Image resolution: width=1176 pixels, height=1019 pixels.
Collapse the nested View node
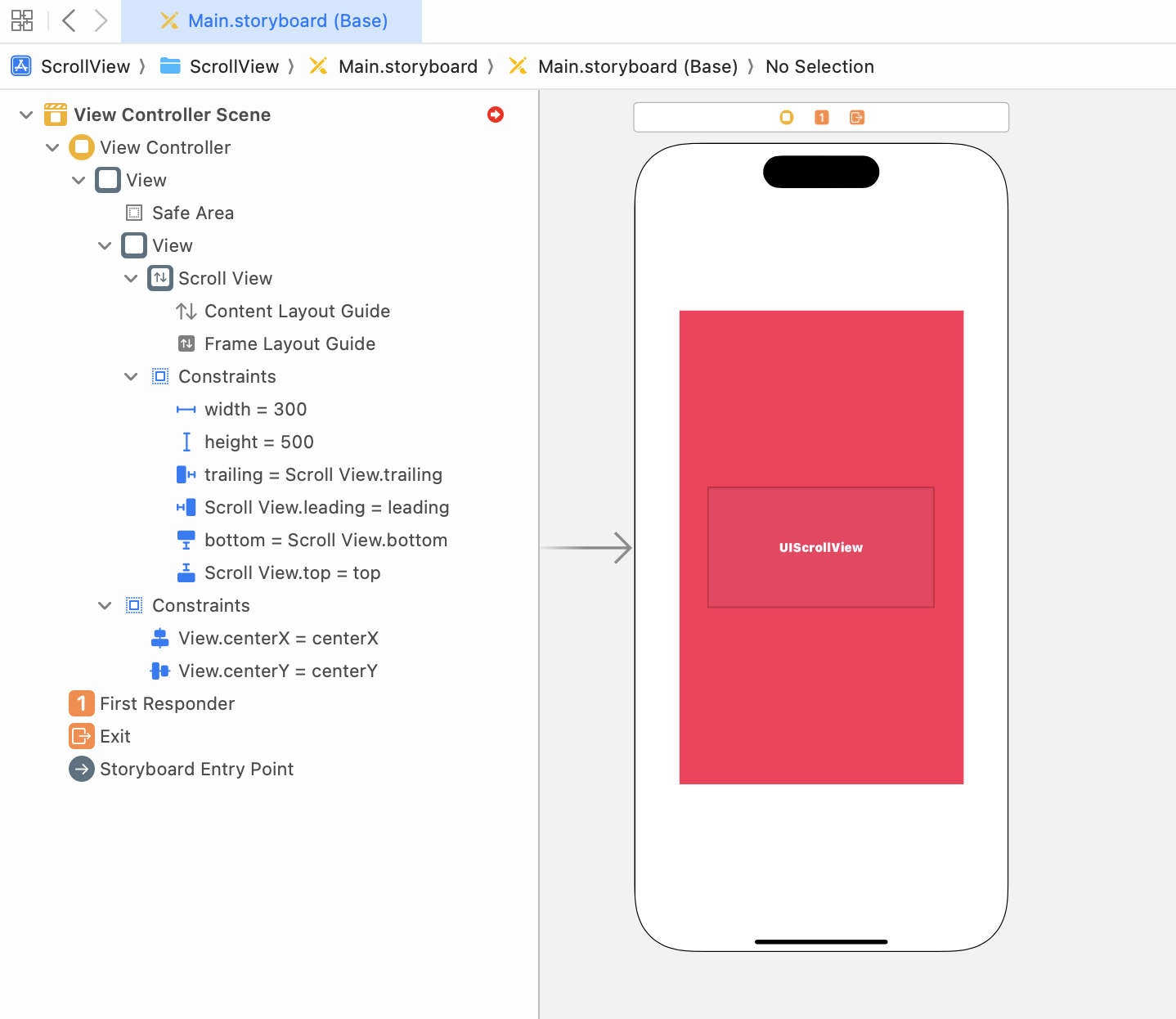(105, 245)
